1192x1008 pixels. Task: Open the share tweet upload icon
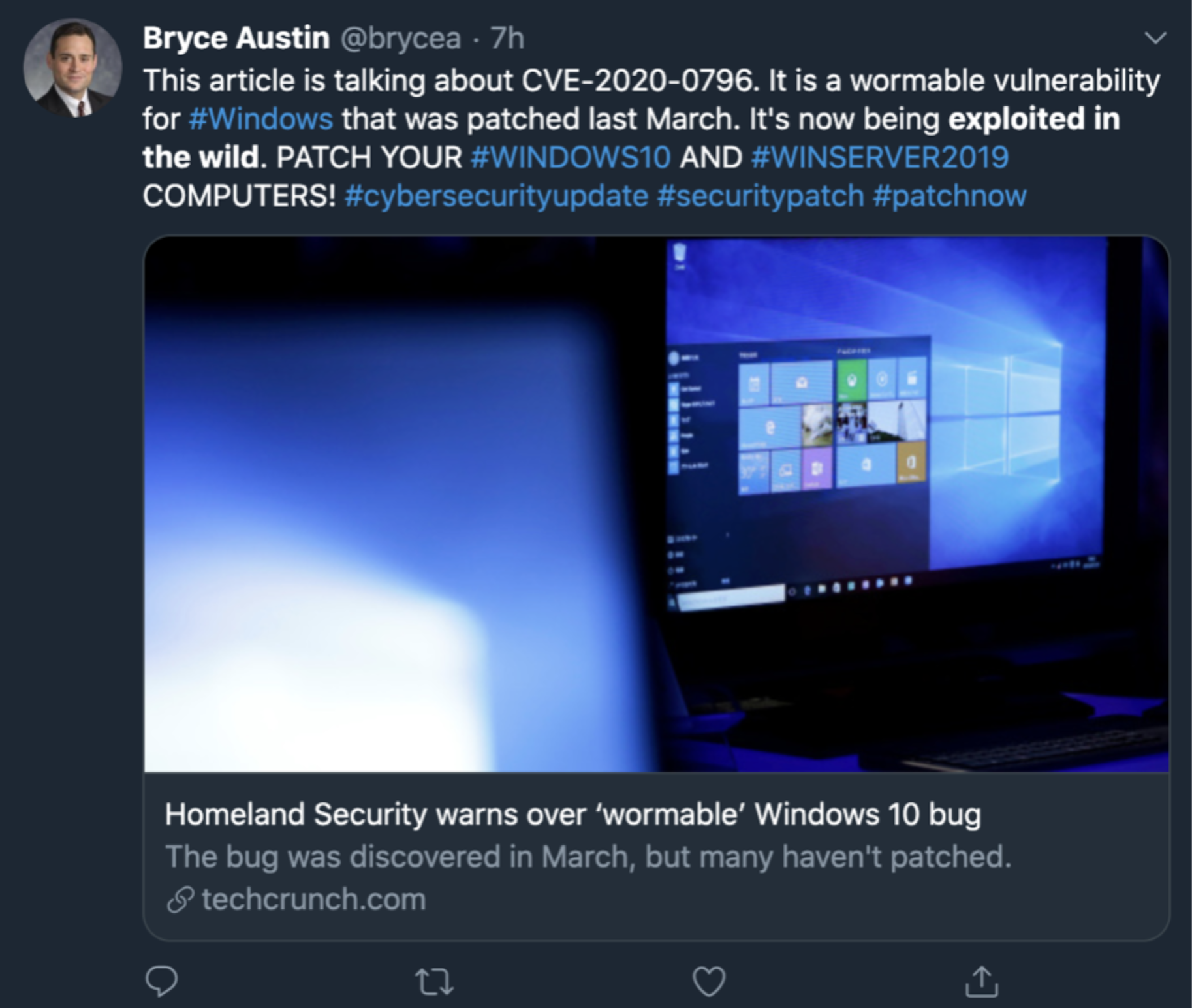pyautogui.click(x=982, y=981)
